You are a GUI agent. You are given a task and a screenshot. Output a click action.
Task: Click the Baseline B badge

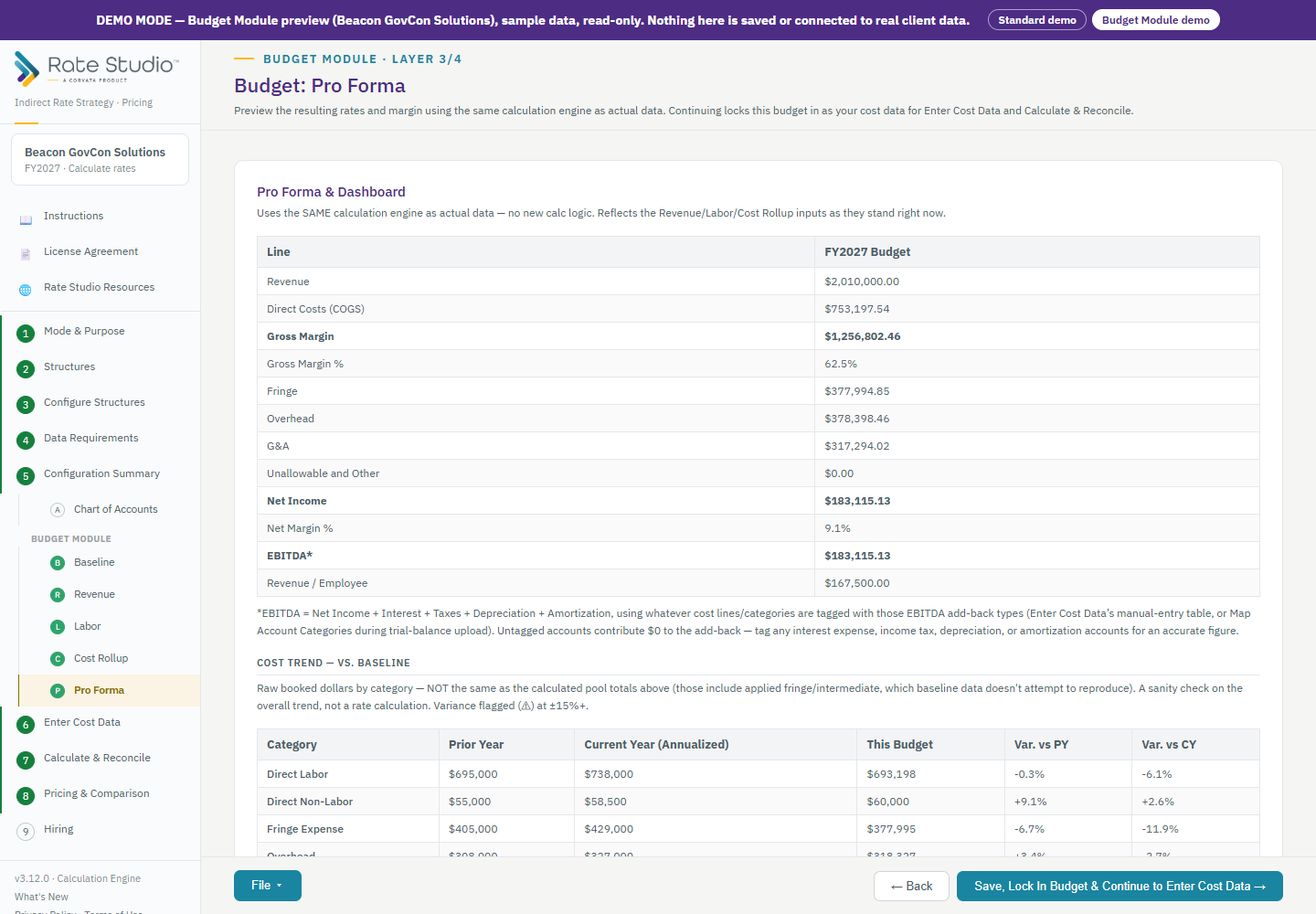click(58, 563)
